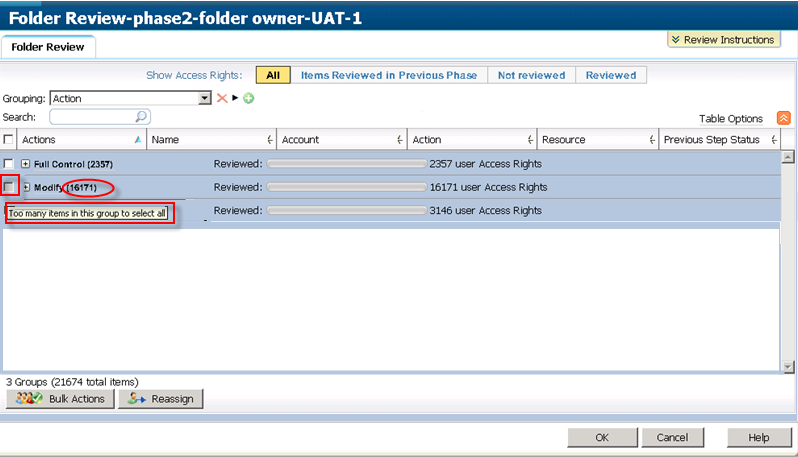Screen dimensions: 798x457
Task: Open the Grouping dropdown
Action: point(205,98)
